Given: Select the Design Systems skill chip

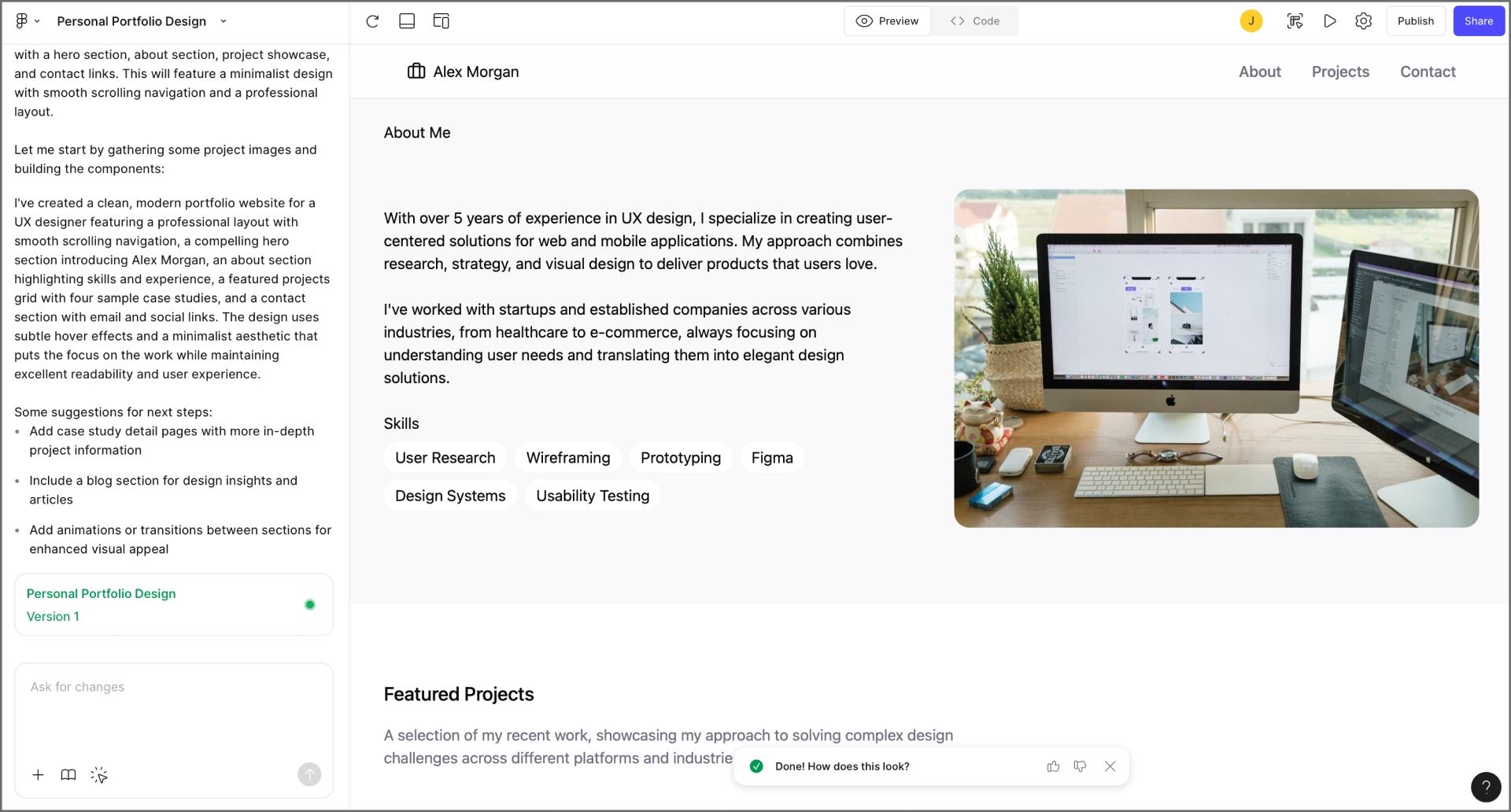Looking at the screenshot, I should pos(449,496).
